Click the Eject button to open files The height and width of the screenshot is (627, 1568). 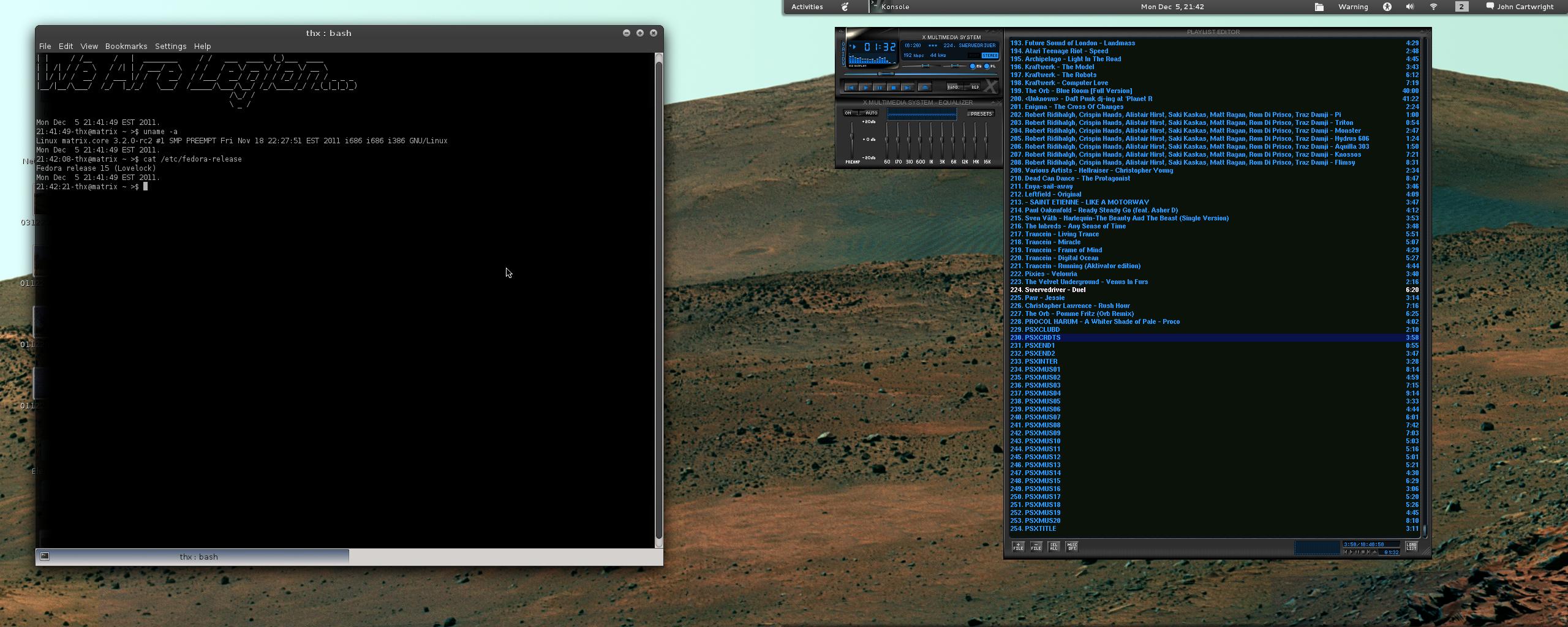coord(925,88)
